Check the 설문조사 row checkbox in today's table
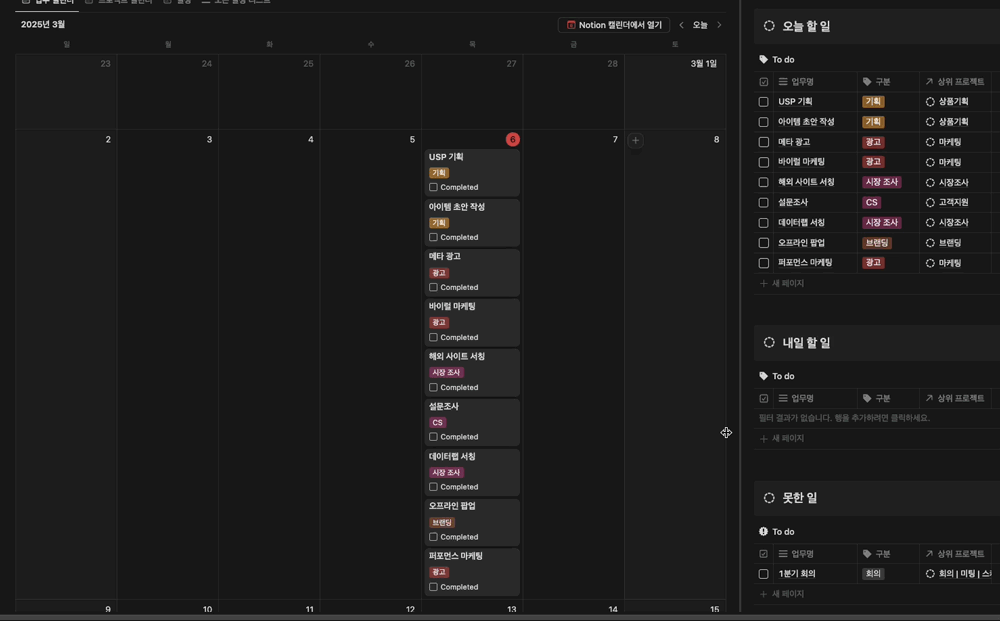This screenshot has width=1000, height=621. [764, 203]
